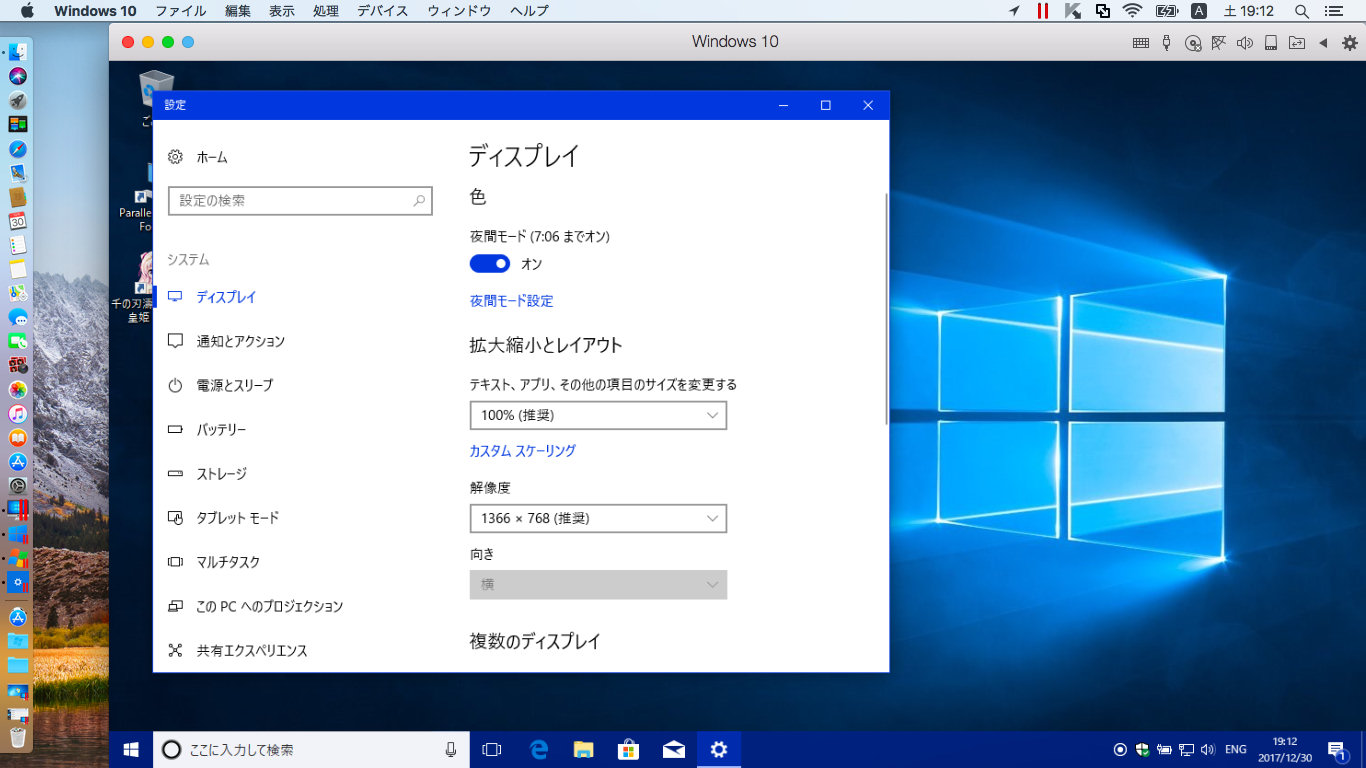Open the 処理 menu
Image resolution: width=1366 pixels, height=768 pixels.
(x=325, y=11)
